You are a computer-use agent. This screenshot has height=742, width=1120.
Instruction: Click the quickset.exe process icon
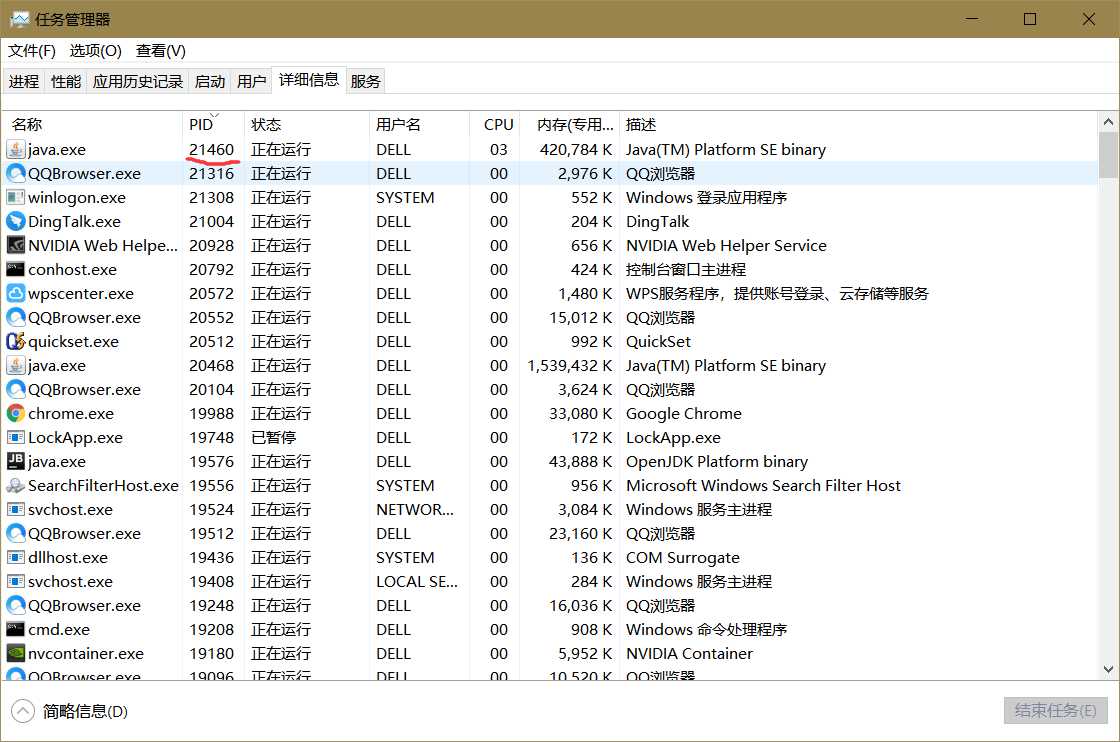coord(16,341)
